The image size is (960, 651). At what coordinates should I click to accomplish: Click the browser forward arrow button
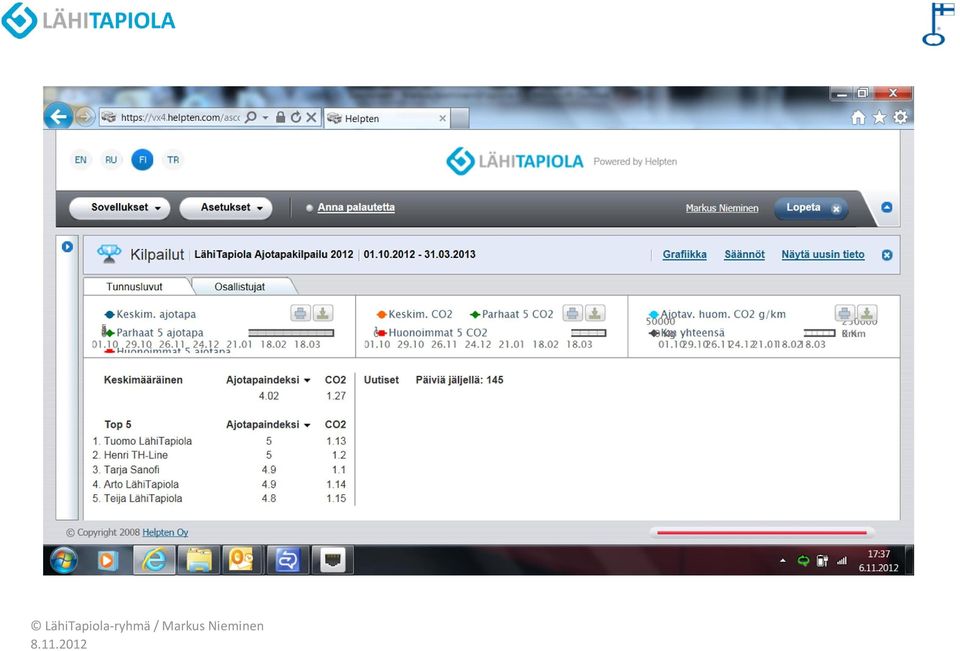[84, 117]
